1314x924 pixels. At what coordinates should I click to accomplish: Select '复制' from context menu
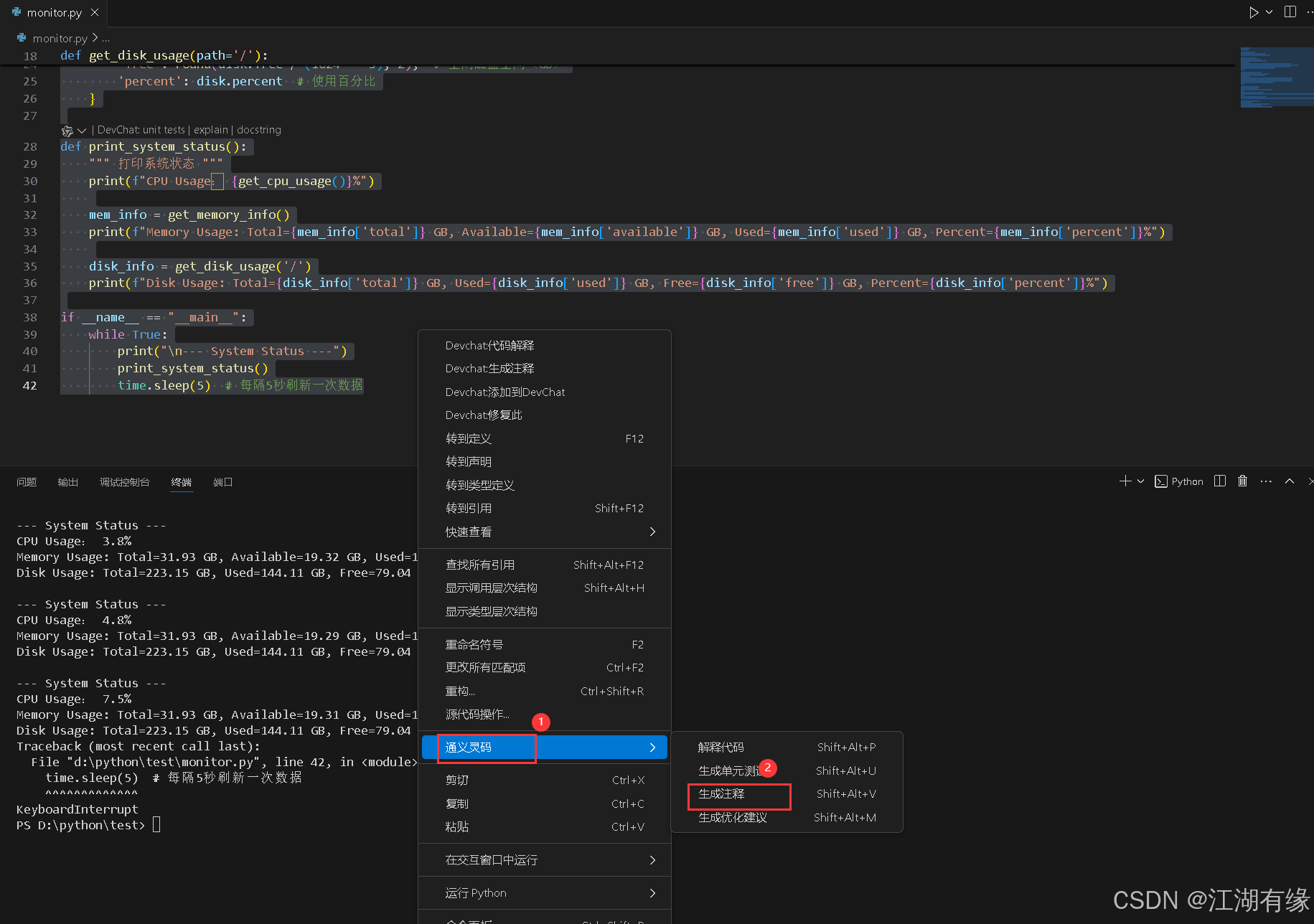(545, 804)
